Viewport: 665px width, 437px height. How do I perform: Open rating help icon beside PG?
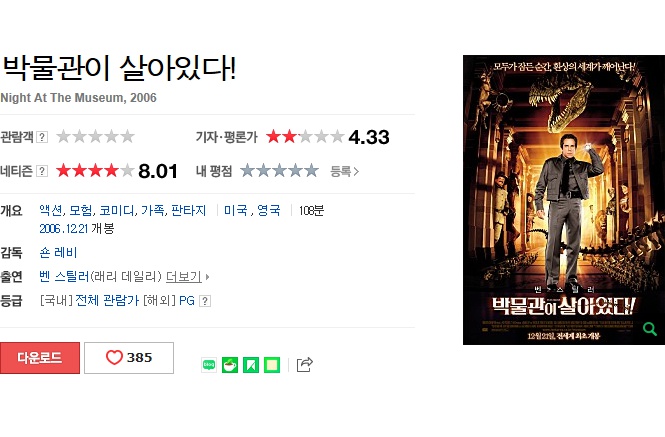click(x=205, y=301)
